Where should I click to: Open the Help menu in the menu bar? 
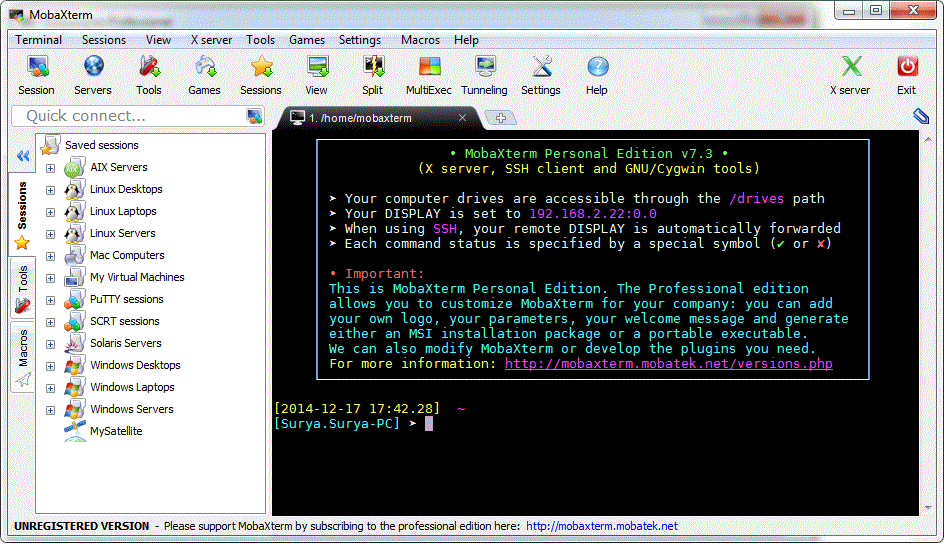[466, 40]
